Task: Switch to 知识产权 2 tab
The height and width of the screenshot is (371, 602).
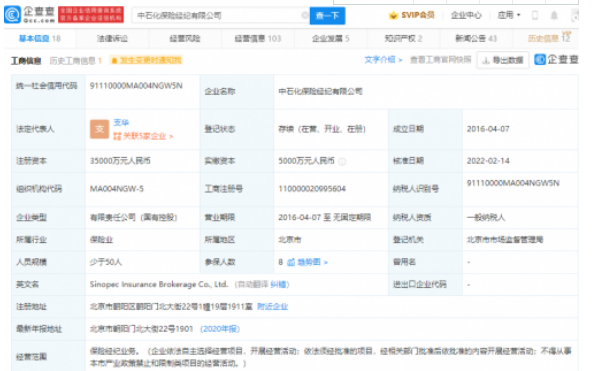Action: coord(403,38)
